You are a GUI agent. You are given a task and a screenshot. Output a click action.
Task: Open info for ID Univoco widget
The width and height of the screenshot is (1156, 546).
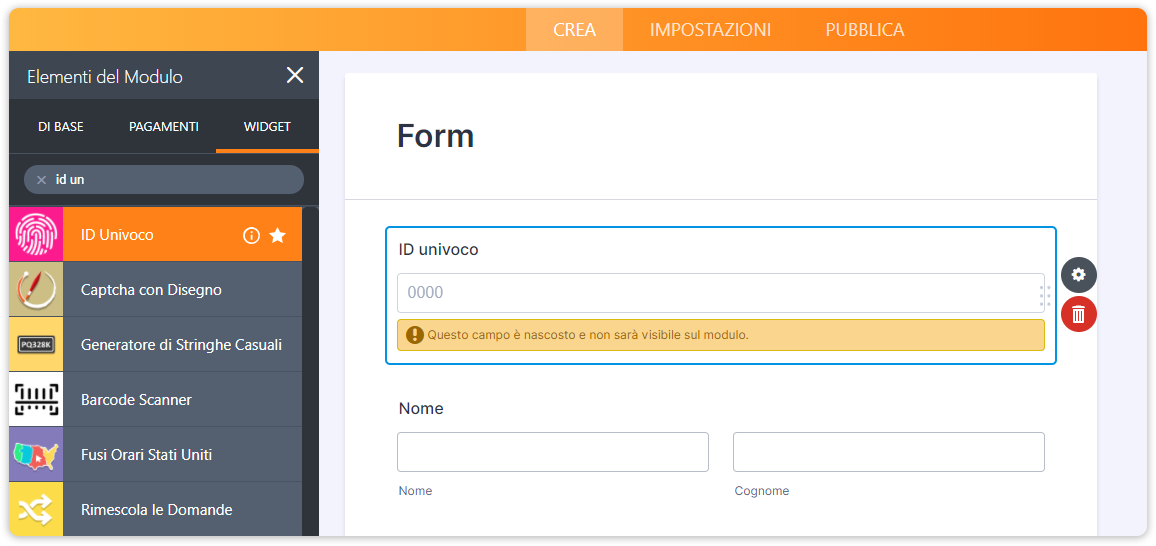point(251,236)
